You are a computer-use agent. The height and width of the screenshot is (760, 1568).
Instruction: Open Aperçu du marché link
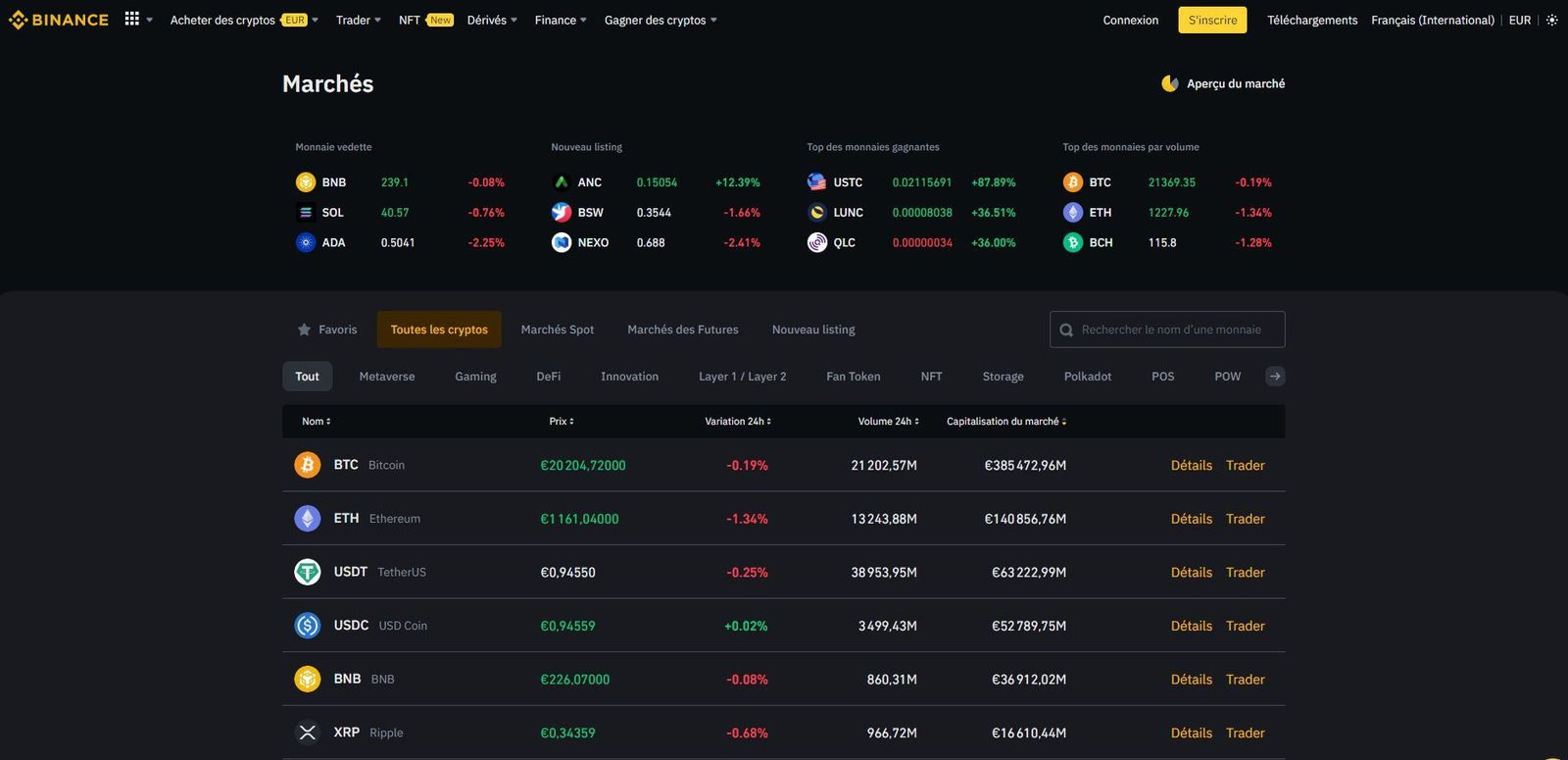coord(1236,83)
